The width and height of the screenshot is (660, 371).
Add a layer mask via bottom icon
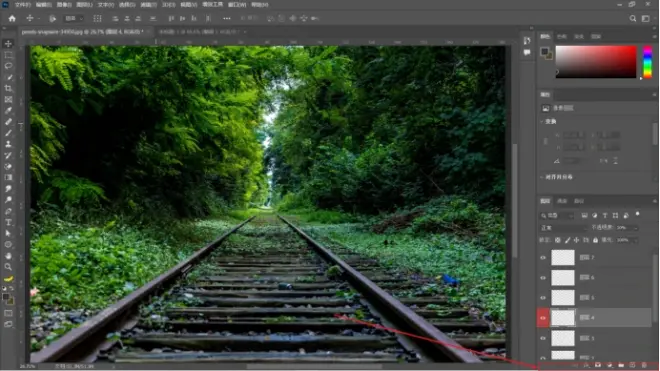598,365
